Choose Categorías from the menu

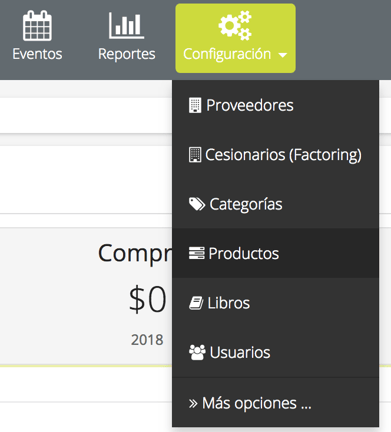[x=275, y=204]
